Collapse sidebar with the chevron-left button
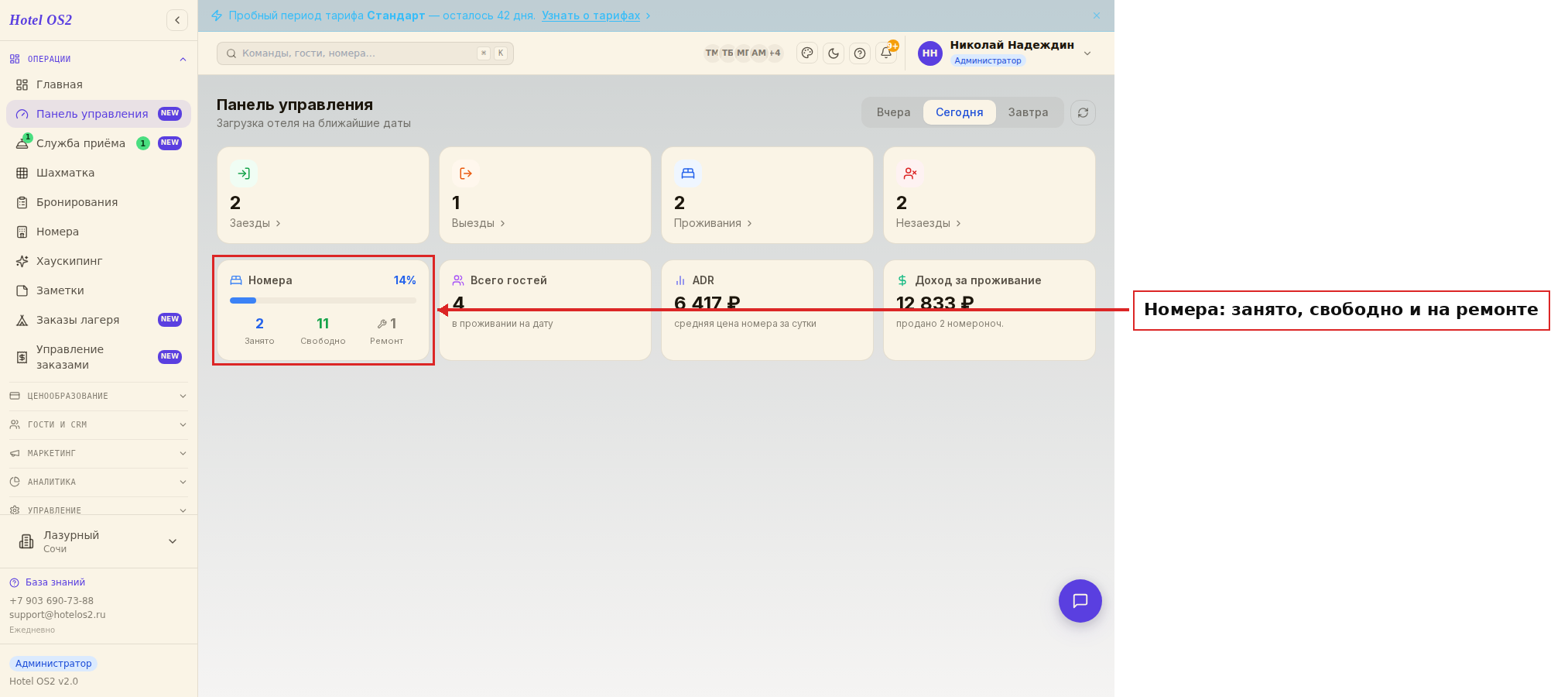This screenshot has height=697, width=1568. coord(177,20)
